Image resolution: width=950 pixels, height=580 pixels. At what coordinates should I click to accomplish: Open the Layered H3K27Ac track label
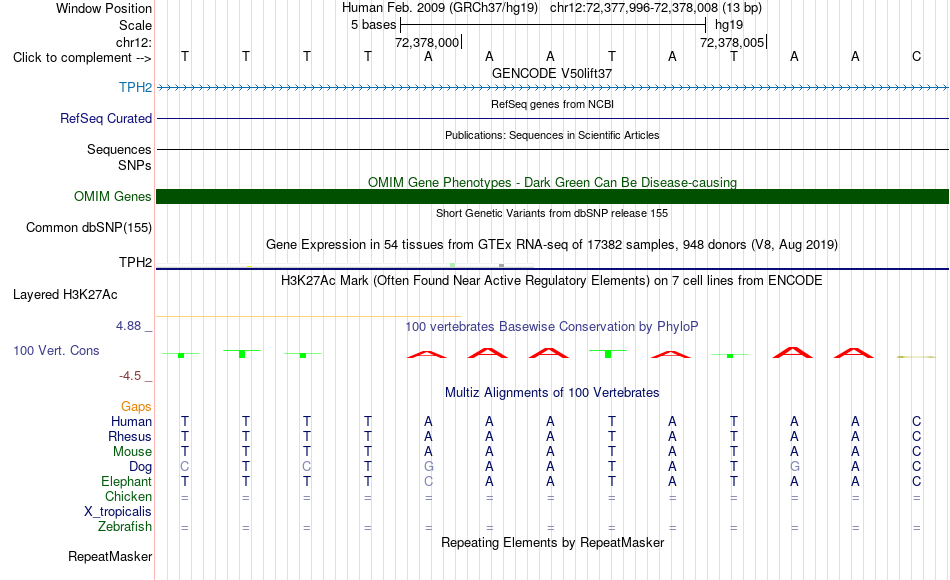pyautogui.click(x=65, y=295)
